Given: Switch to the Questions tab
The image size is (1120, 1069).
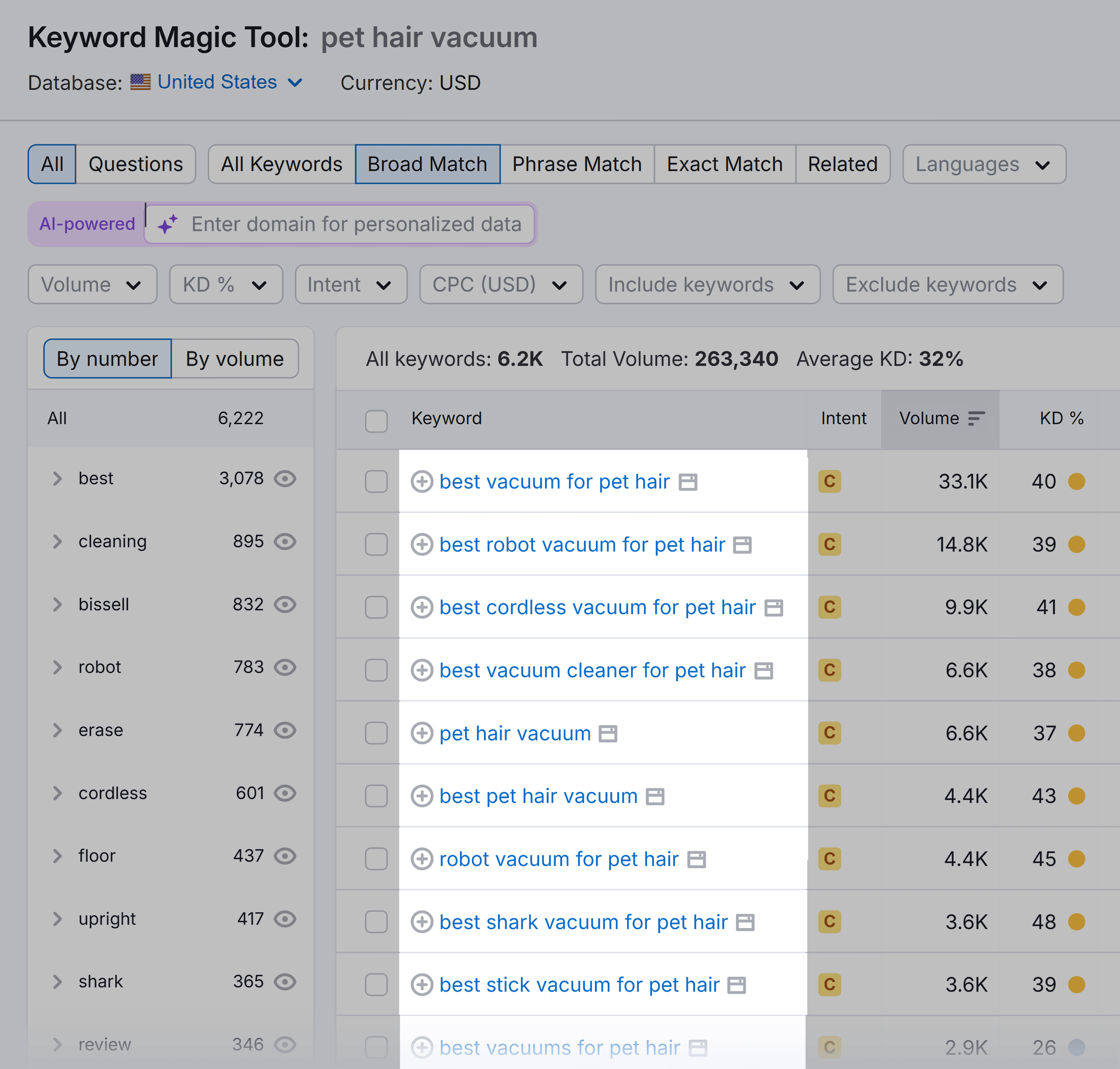Looking at the screenshot, I should [136, 164].
